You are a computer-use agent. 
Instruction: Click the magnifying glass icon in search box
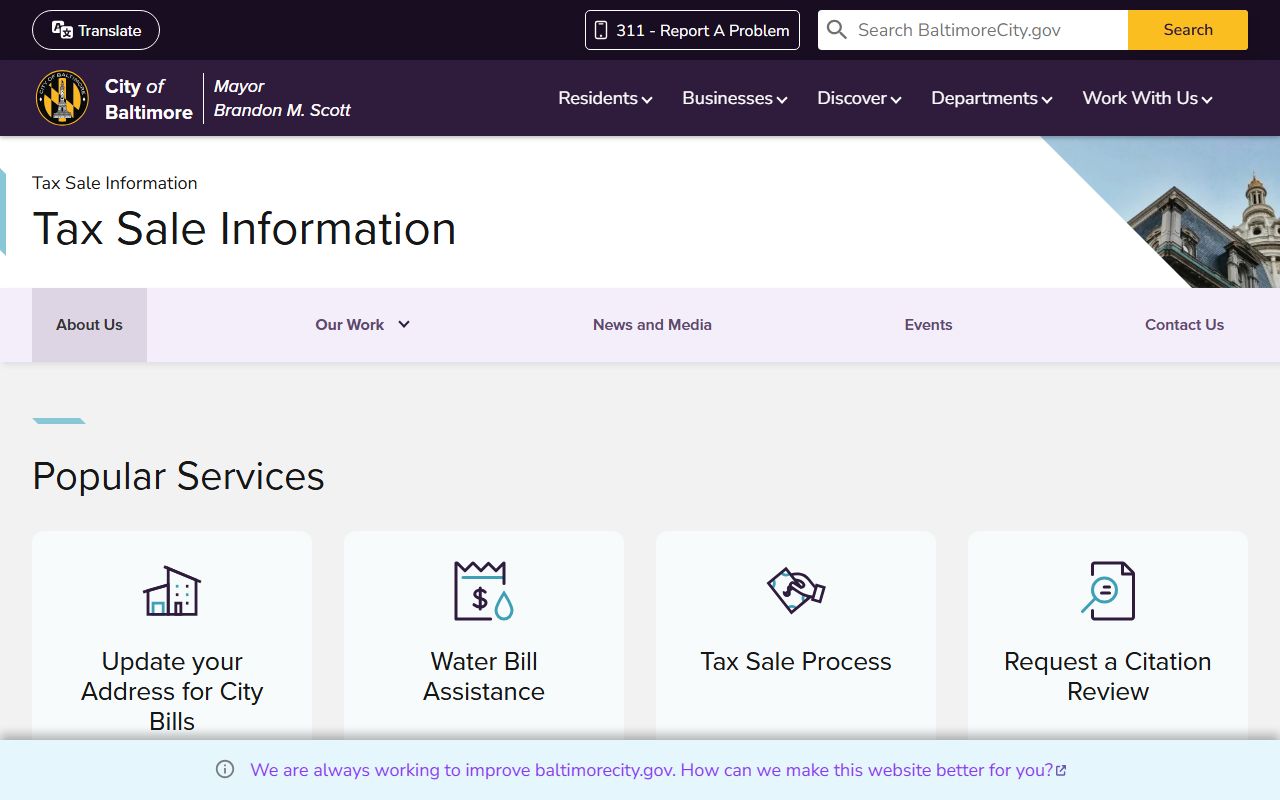pyautogui.click(x=837, y=30)
